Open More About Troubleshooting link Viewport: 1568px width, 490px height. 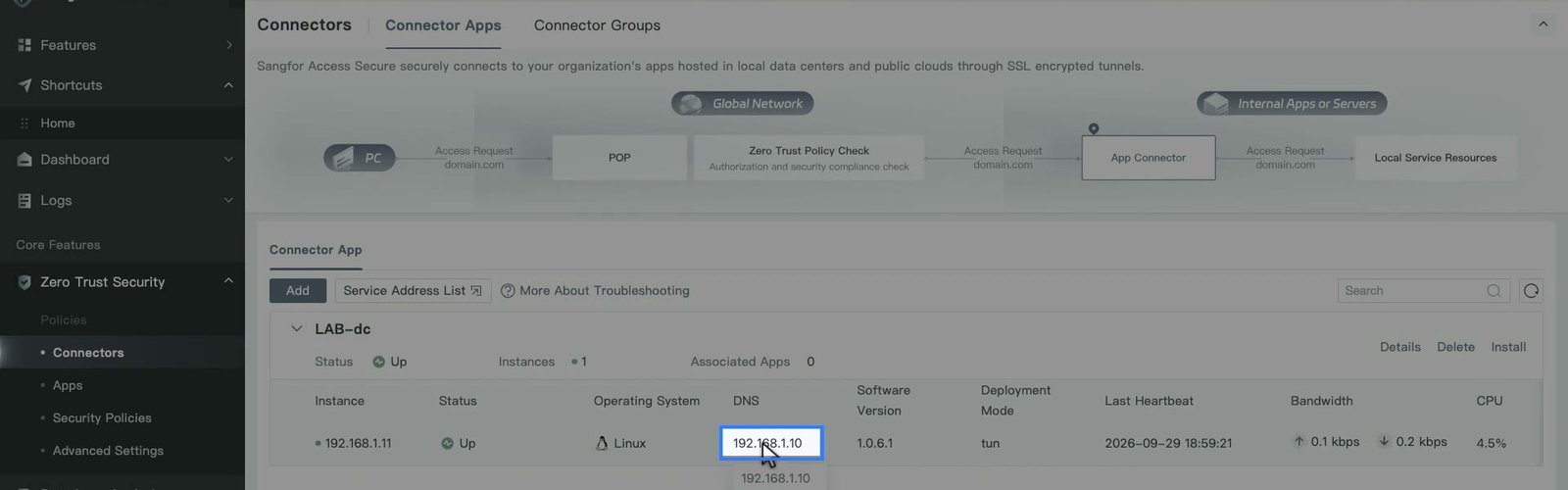coord(605,291)
